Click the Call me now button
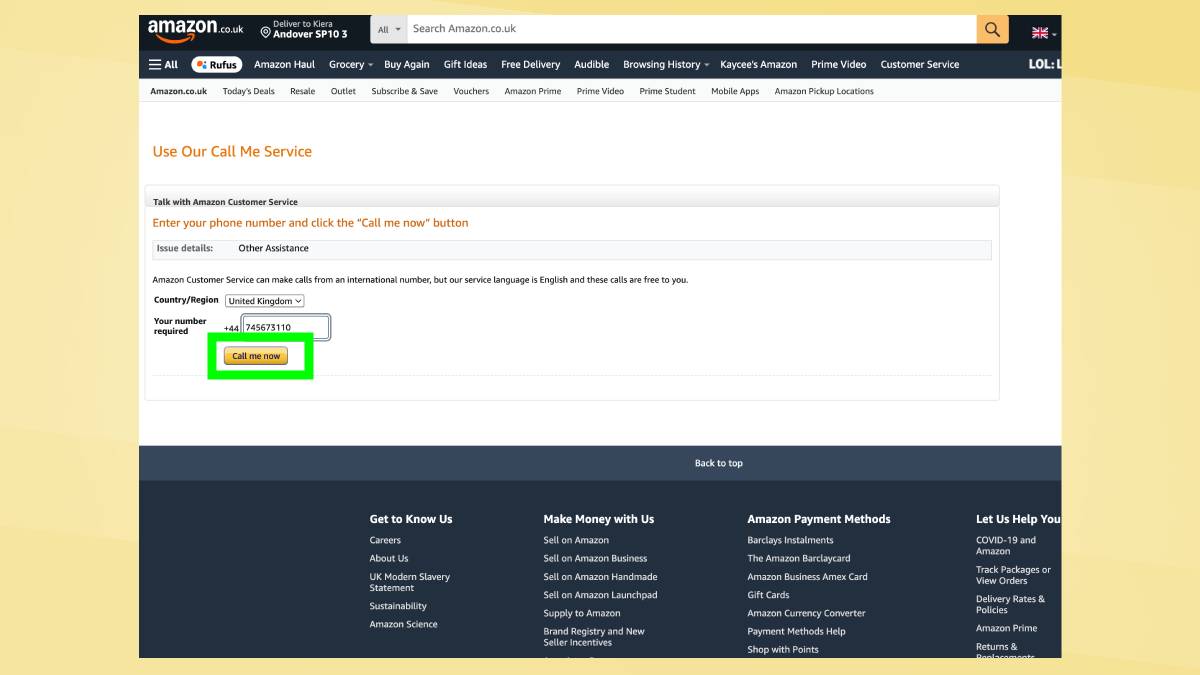The height and width of the screenshot is (675, 1200). point(257,355)
